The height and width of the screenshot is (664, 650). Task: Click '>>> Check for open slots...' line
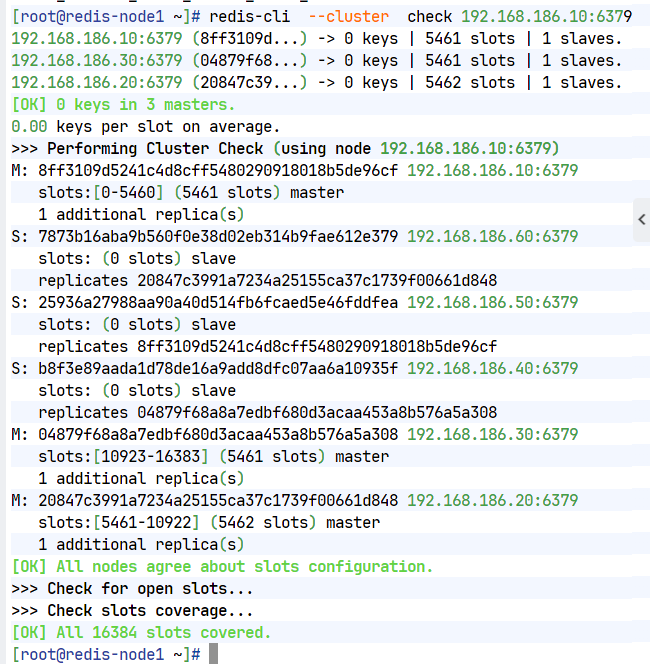(x=132, y=589)
